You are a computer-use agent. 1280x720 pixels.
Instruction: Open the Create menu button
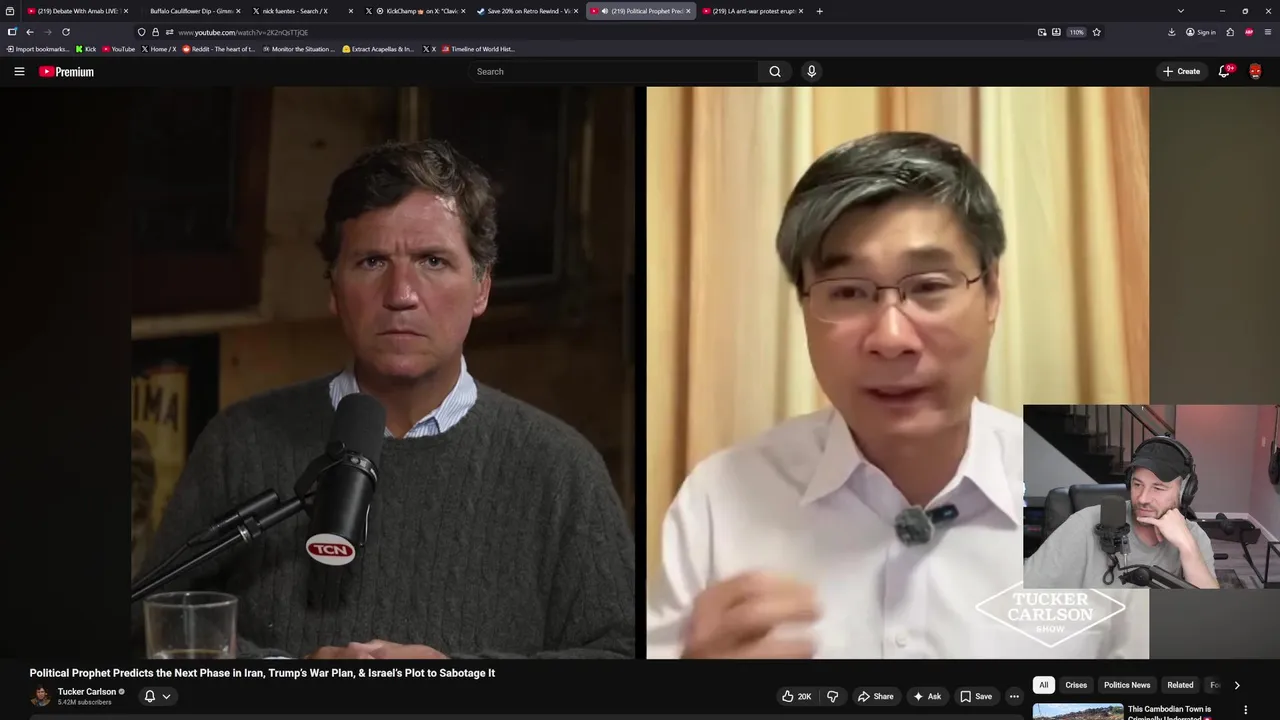coord(1181,71)
